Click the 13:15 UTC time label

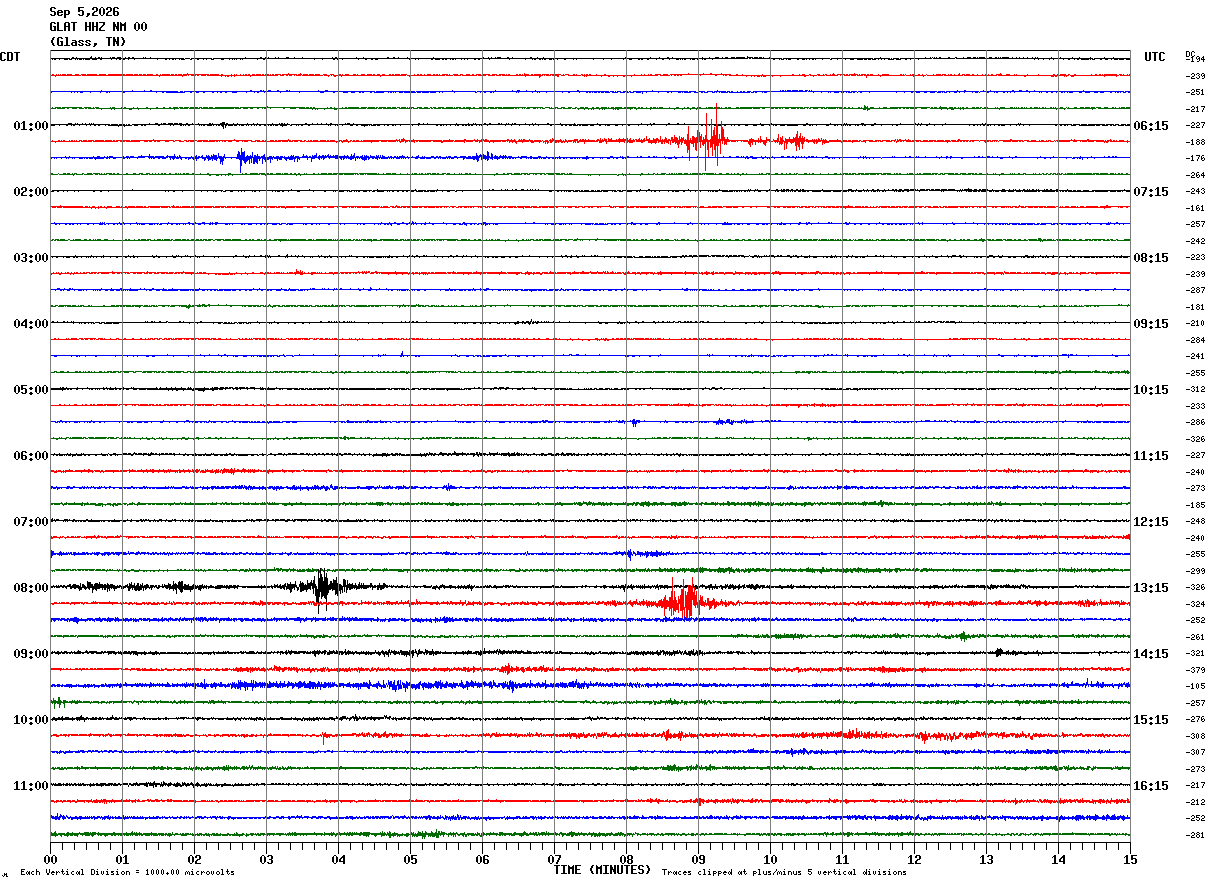click(x=1151, y=587)
